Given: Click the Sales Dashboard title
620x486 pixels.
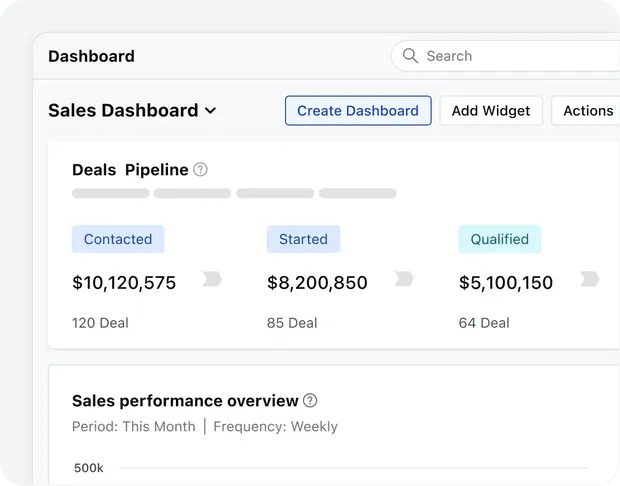Looking at the screenshot, I should click(x=123, y=110).
